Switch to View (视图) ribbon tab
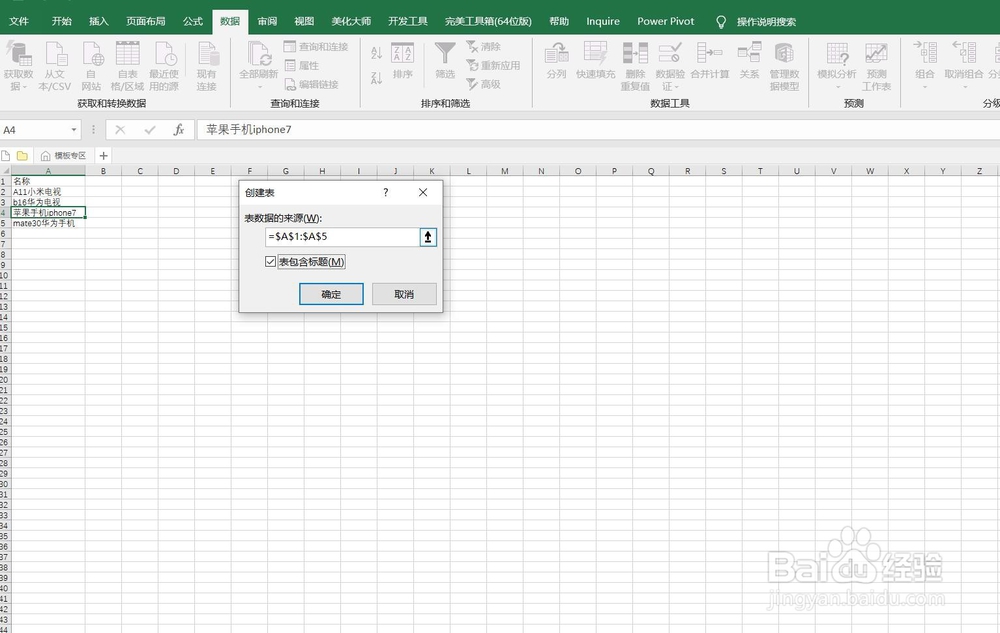Image resolution: width=1000 pixels, height=633 pixels. [304, 21]
